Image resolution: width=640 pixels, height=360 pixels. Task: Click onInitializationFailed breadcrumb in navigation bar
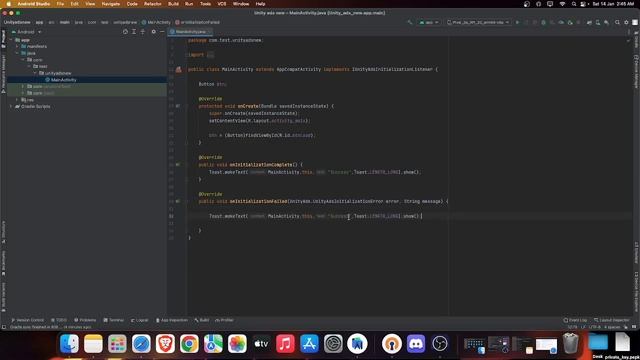(198, 22)
